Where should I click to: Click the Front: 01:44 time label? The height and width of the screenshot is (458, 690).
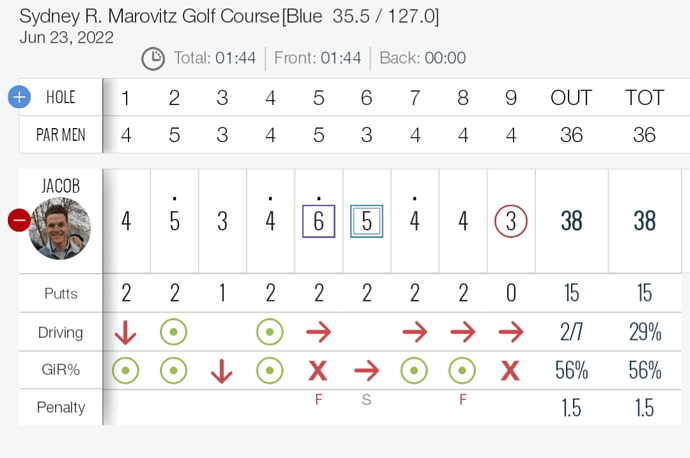click(323, 58)
